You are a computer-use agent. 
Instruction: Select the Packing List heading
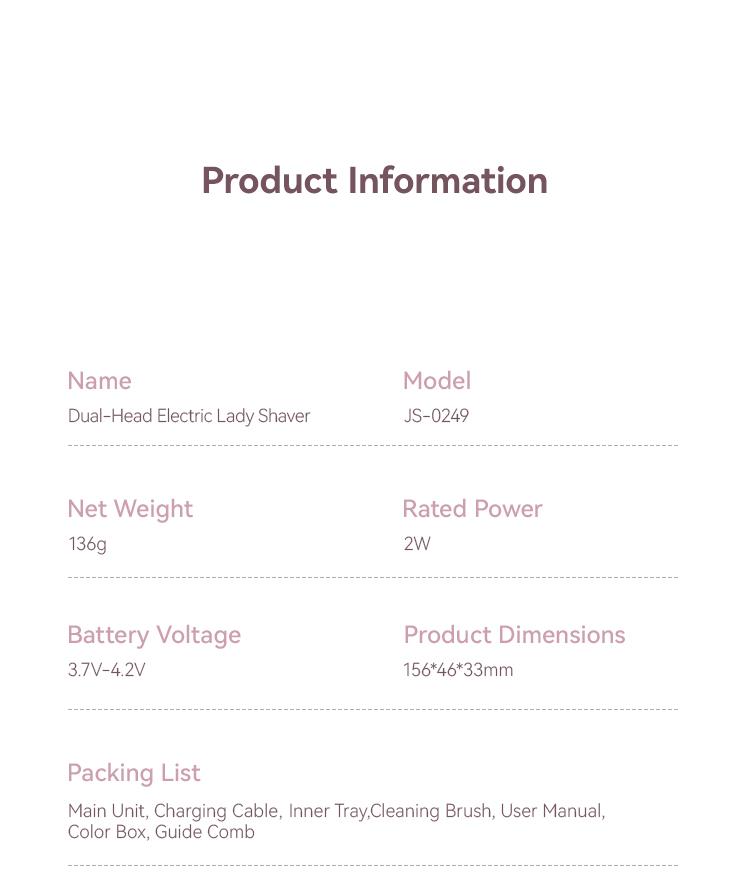134,773
